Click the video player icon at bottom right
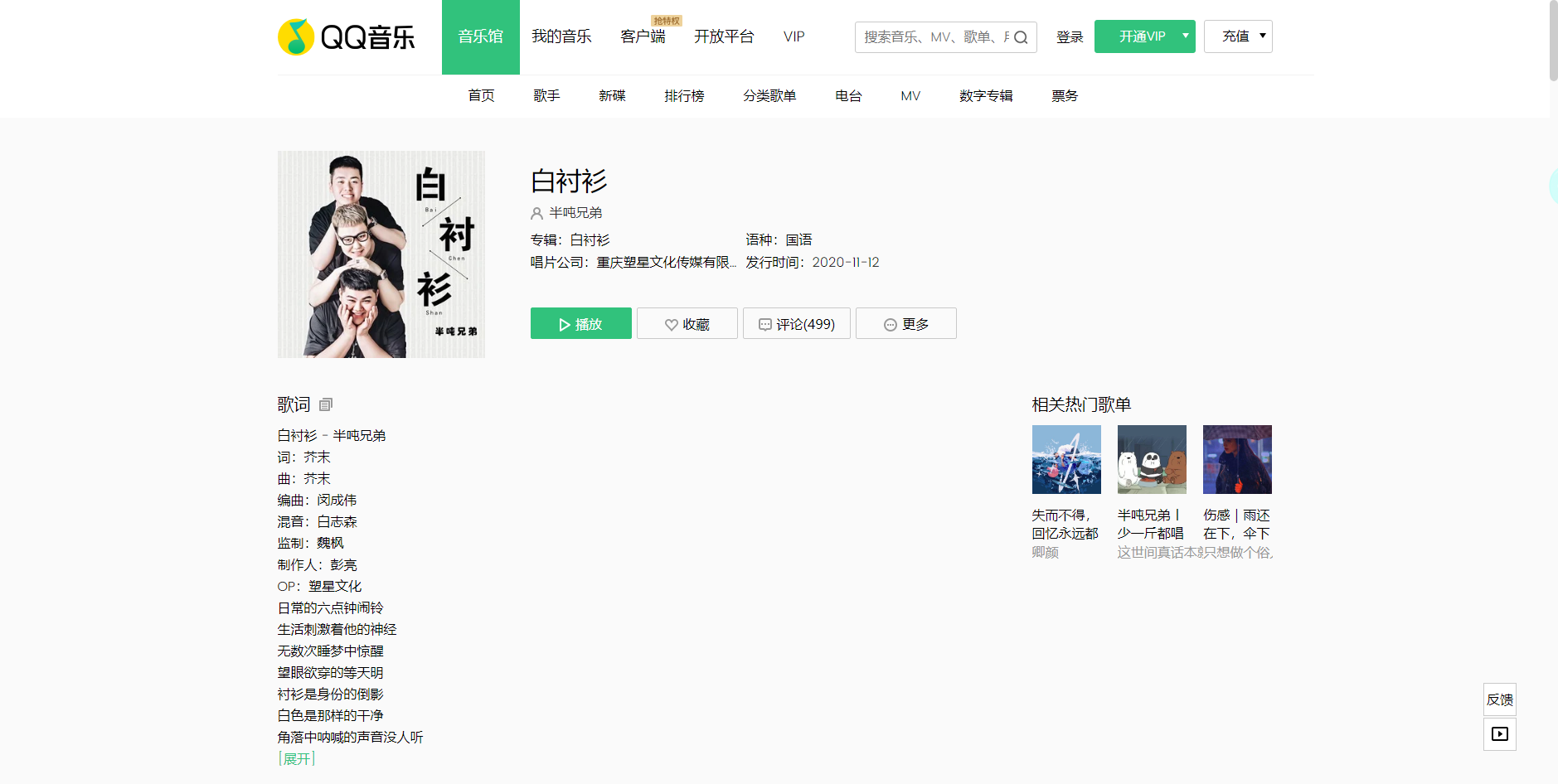The image size is (1558, 784). click(1499, 733)
